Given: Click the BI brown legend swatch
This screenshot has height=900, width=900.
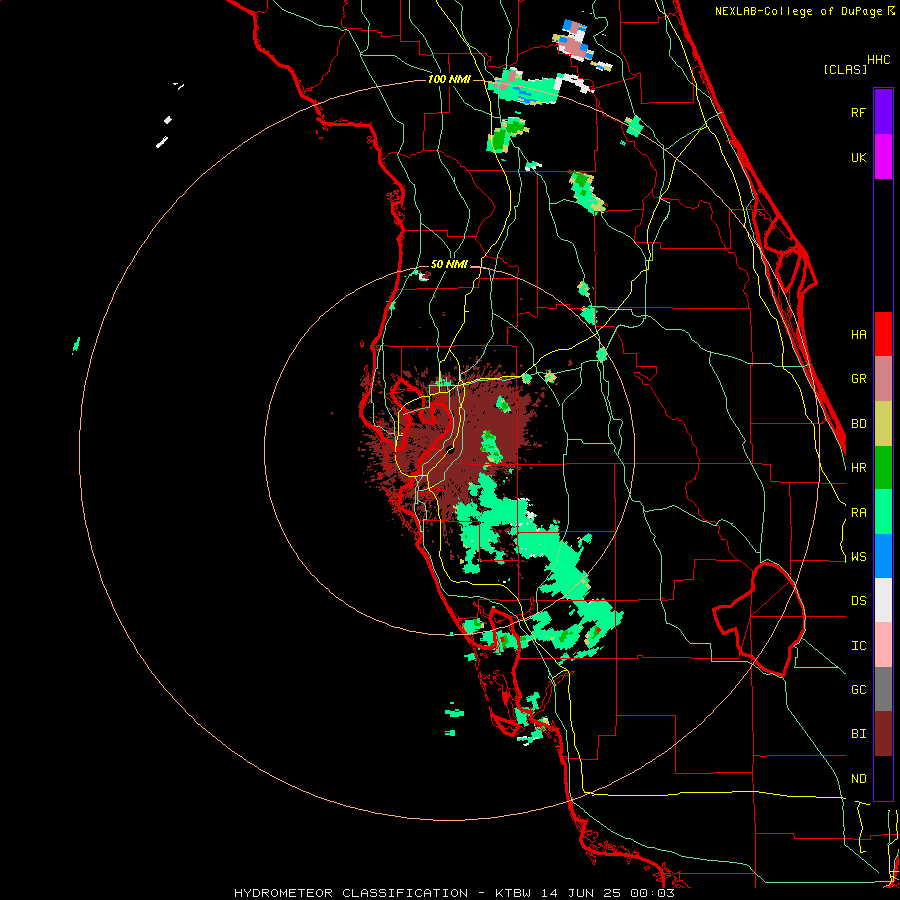Looking at the screenshot, I should pyautogui.click(x=883, y=734).
